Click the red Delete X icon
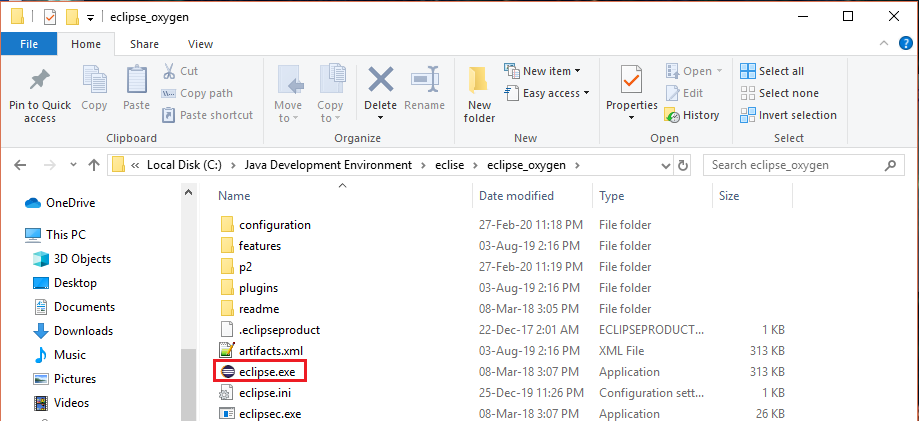Image resolution: width=919 pixels, height=421 pixels. pyautogui.click(x=380, y=79)
